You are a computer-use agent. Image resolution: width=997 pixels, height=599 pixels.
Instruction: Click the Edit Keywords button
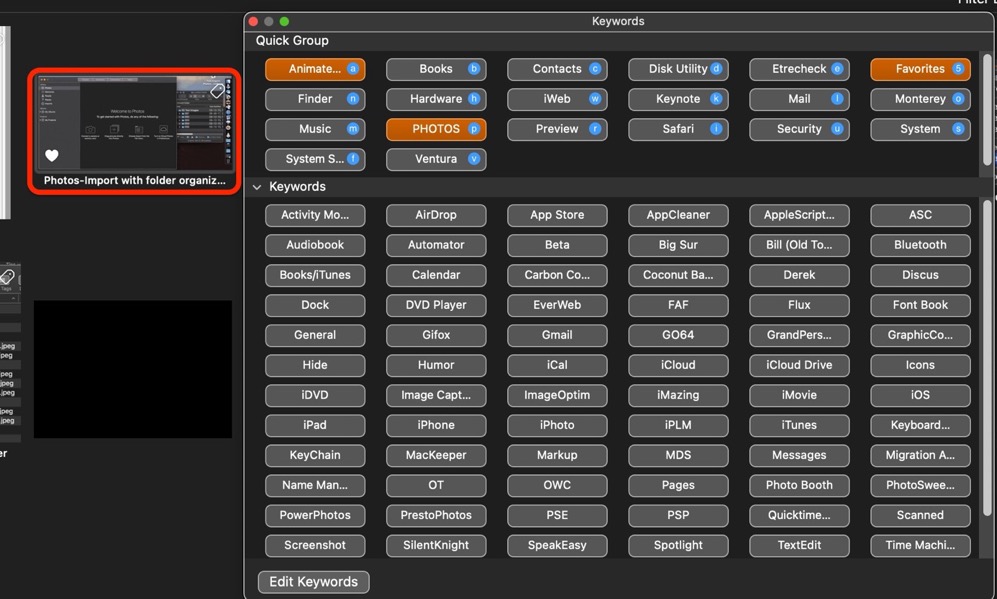[313, 582]
